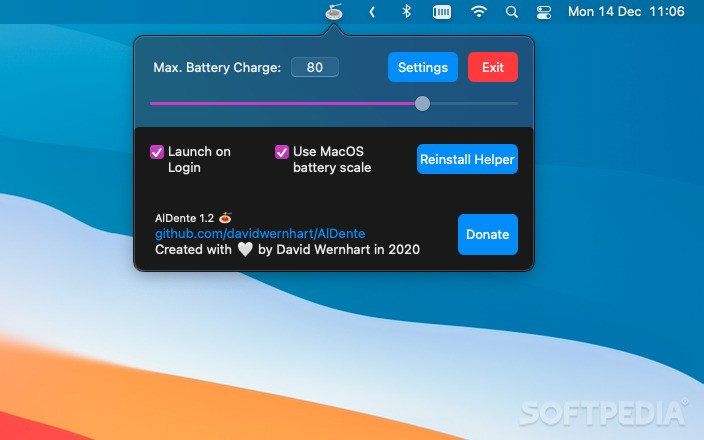Screen dimensions: 704x440
Task: Click the AlDente 1.2 version text
Action: click(x=184, y=218)
